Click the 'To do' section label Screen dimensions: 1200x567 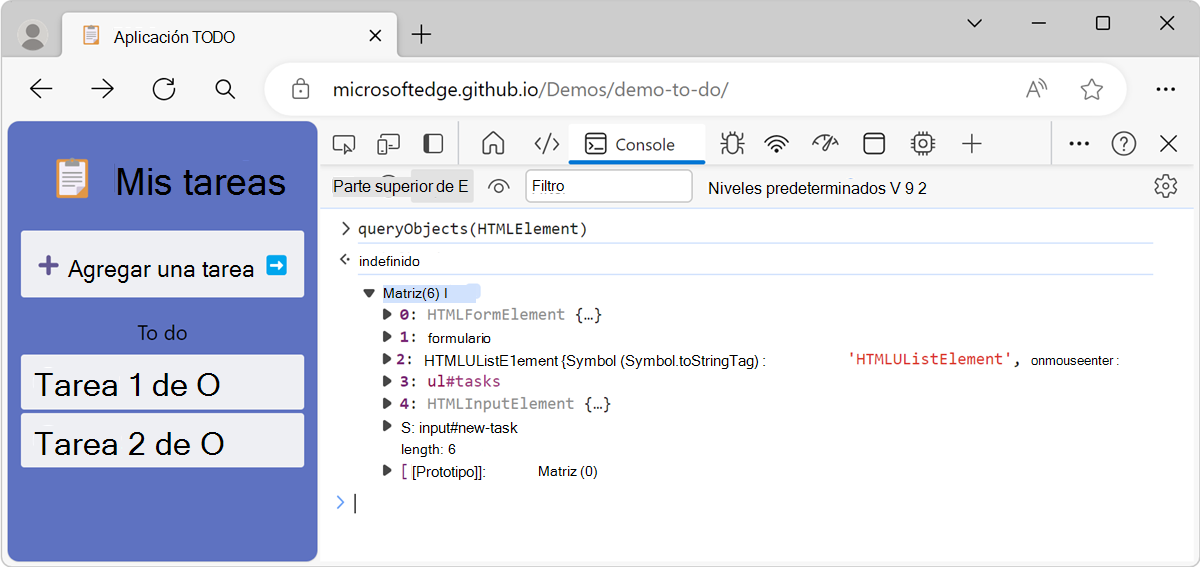[162, 333]
